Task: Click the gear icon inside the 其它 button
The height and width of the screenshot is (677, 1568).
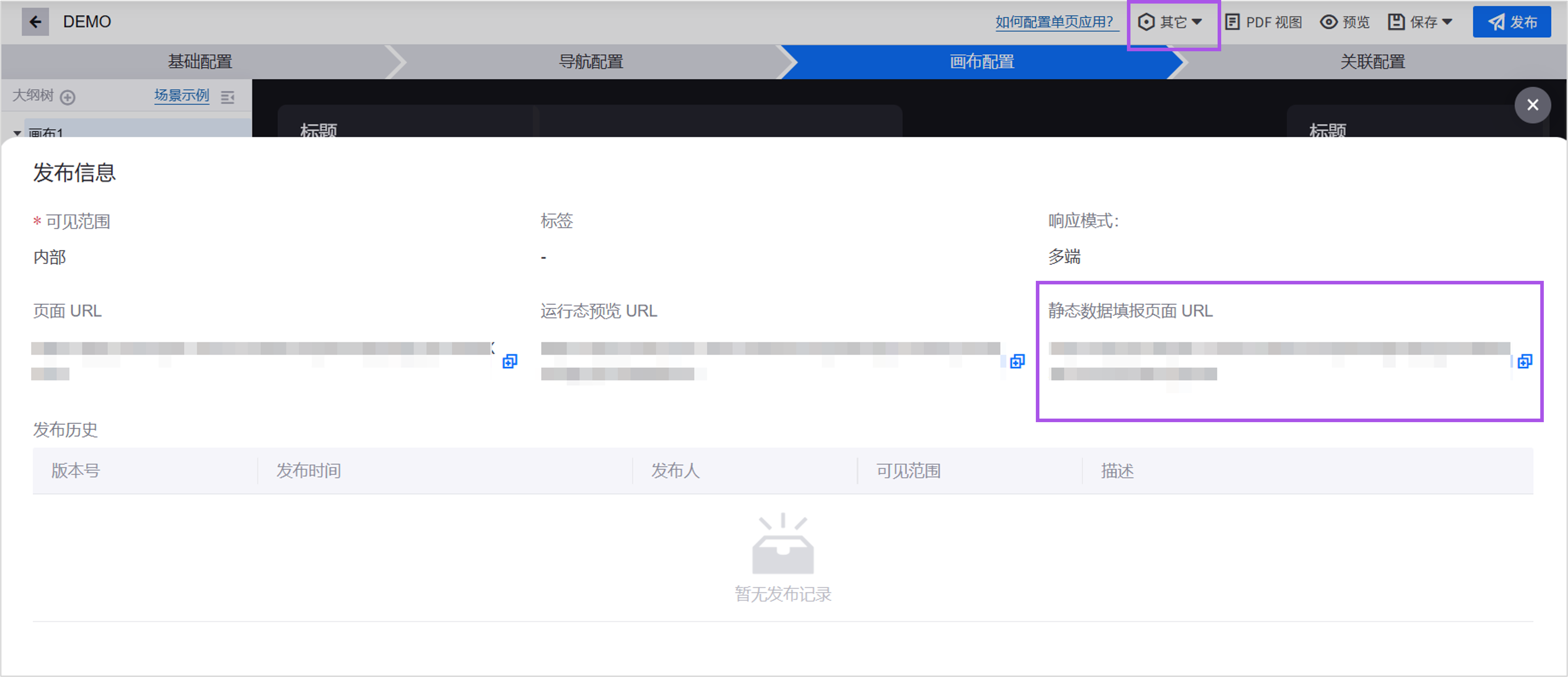Action: (1147, 22)
